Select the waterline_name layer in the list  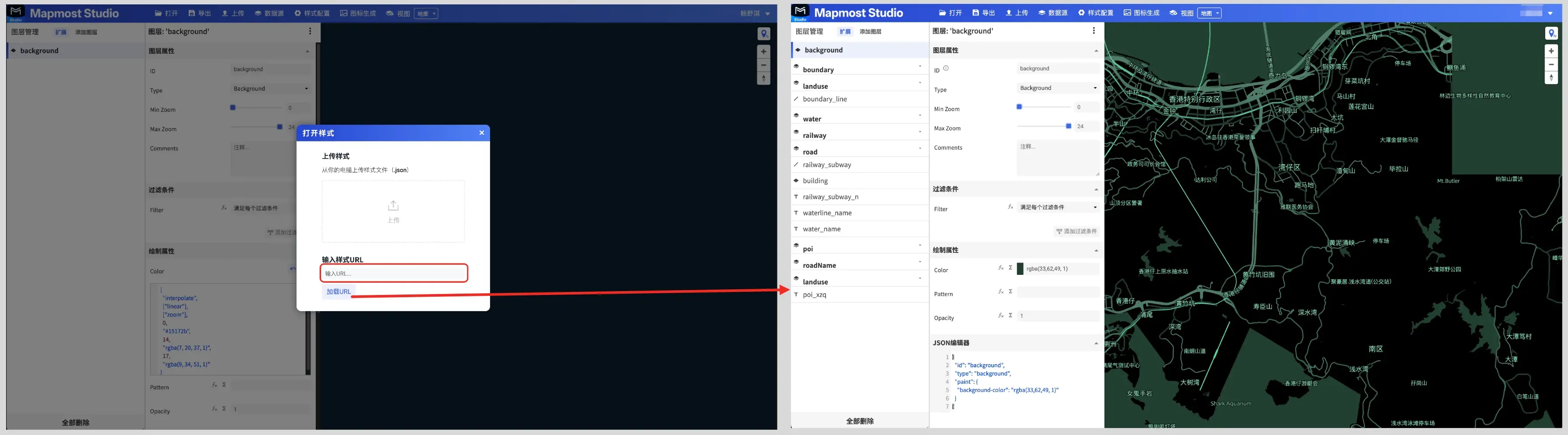[x=826, y=213]
